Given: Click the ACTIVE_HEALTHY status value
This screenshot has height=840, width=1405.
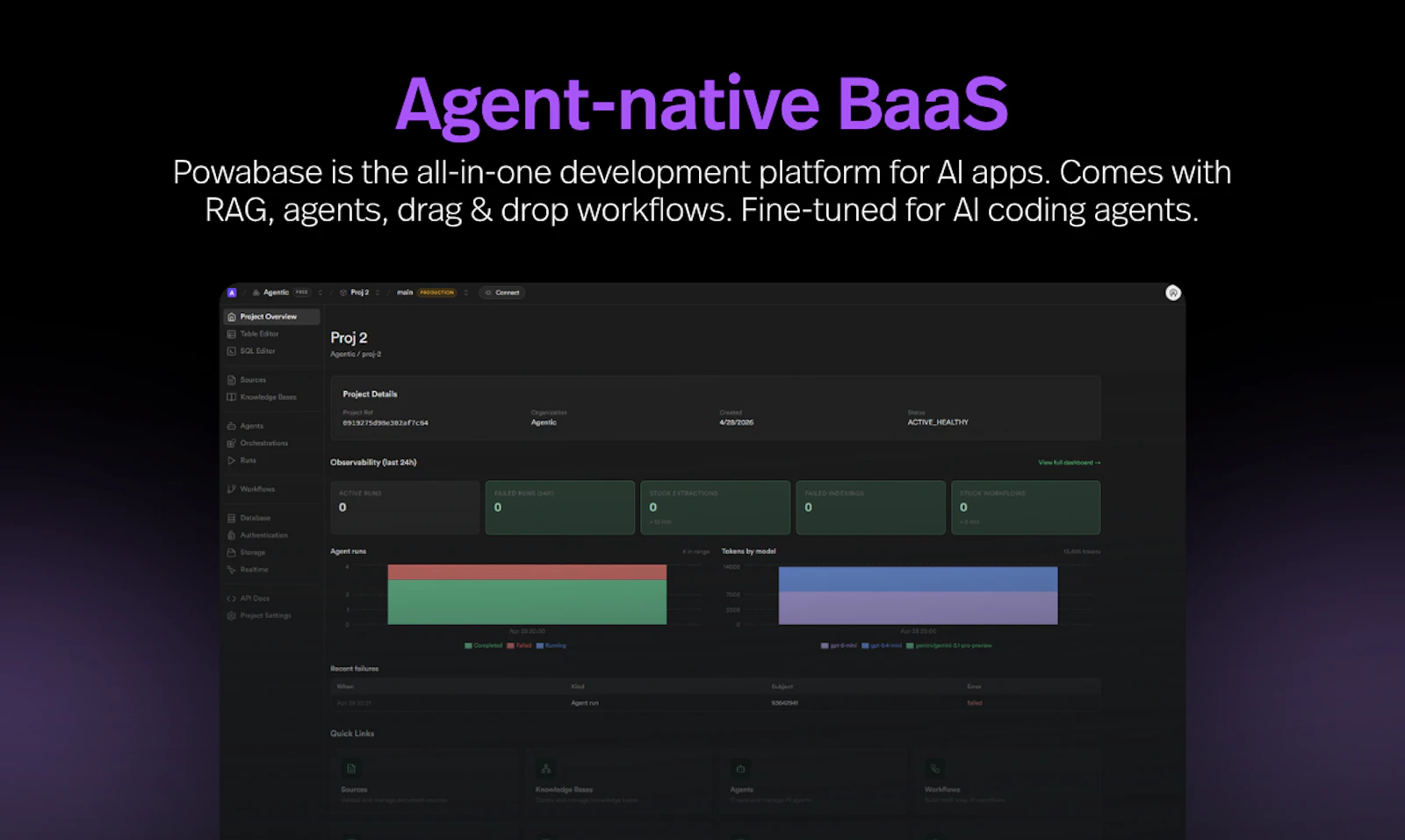Looking at the screenshot, I should pyautogui.click(x=938, y=423).
